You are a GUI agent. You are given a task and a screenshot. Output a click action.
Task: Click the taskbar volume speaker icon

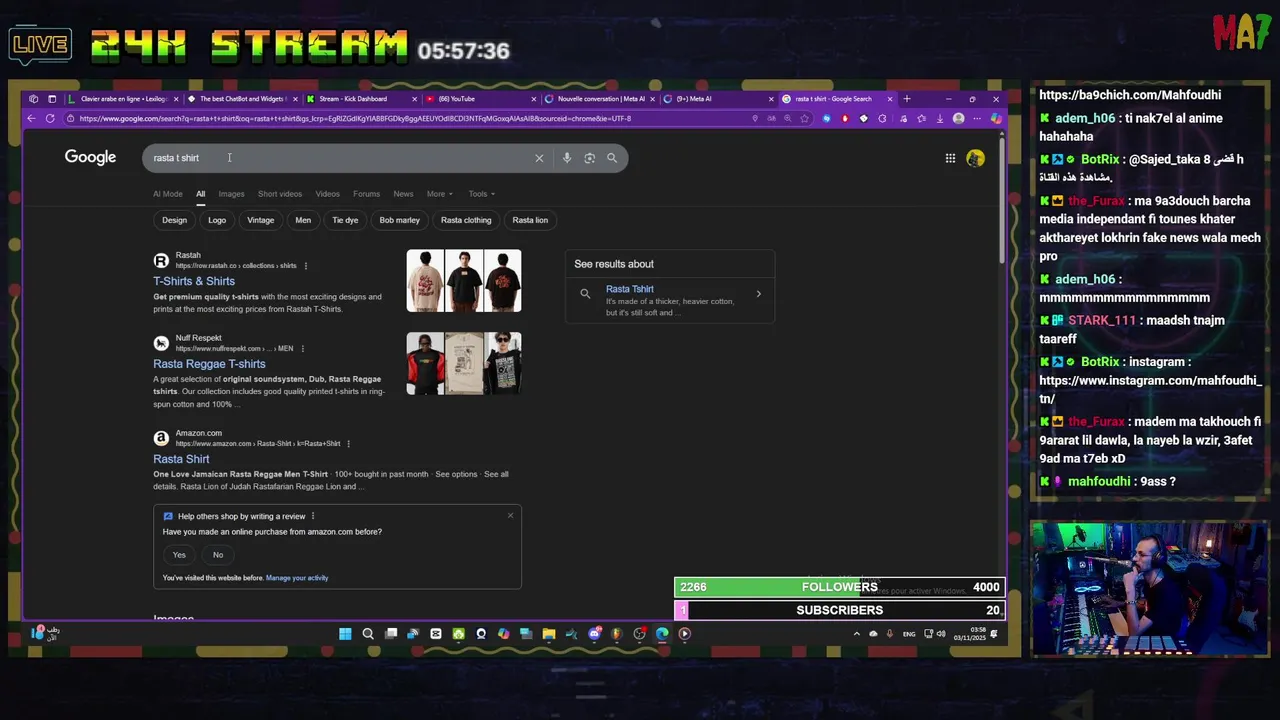point(941,633)
